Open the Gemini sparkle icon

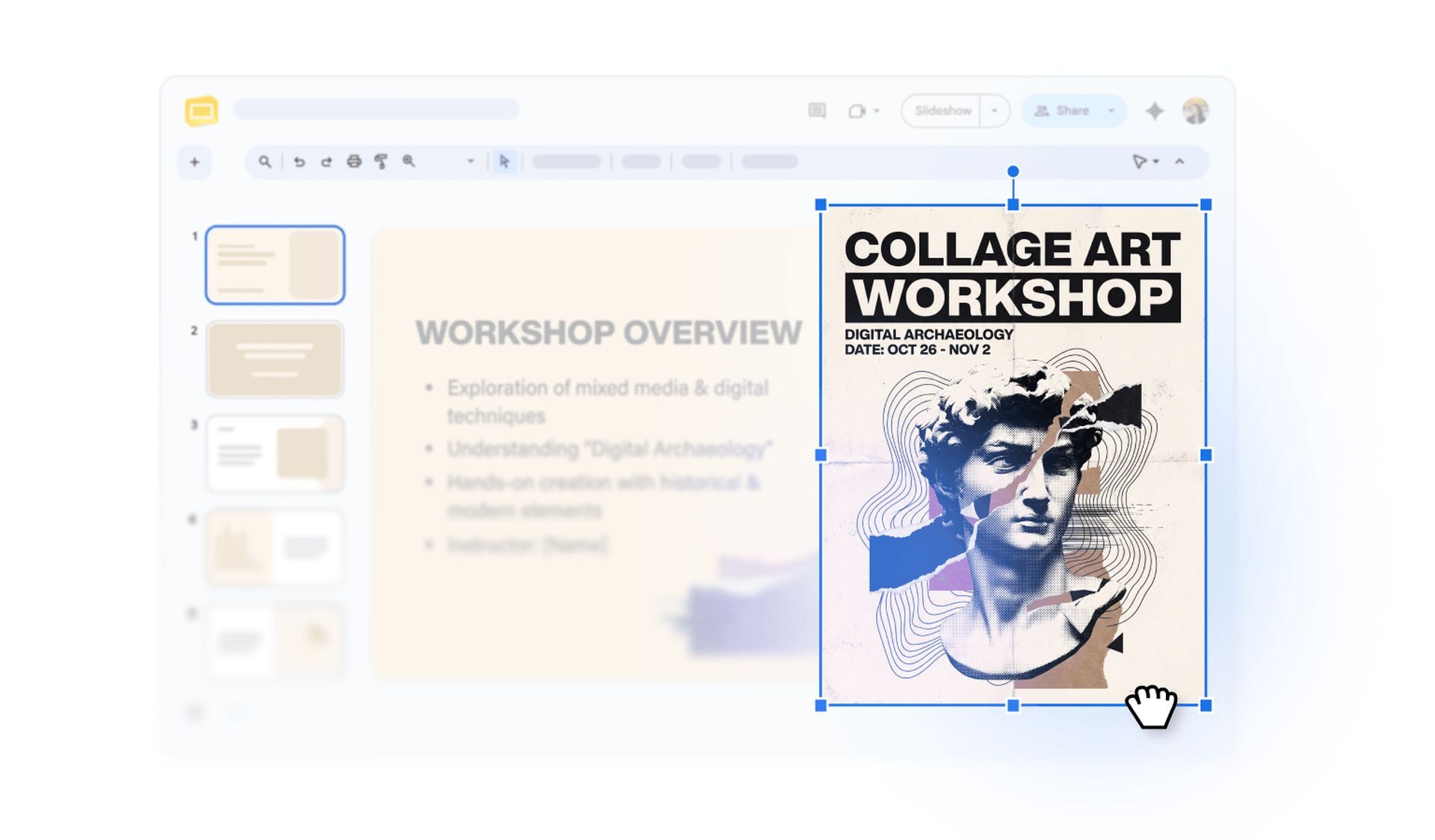pos(1155,111)
